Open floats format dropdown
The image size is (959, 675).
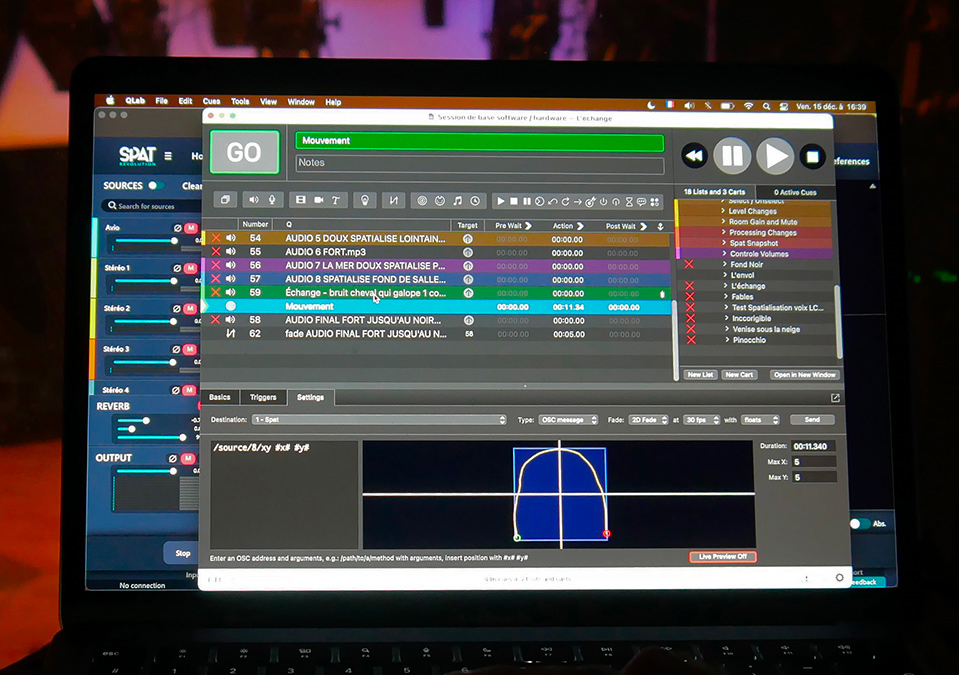(760, 420)
